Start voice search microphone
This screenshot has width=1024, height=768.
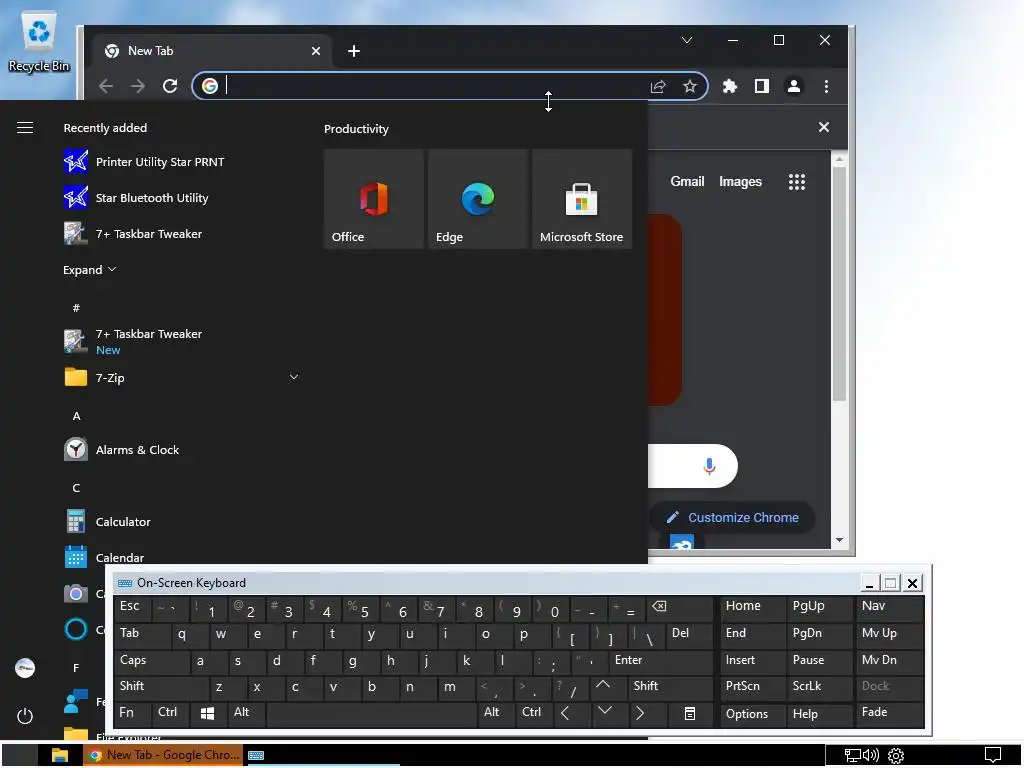click(709, 466)
